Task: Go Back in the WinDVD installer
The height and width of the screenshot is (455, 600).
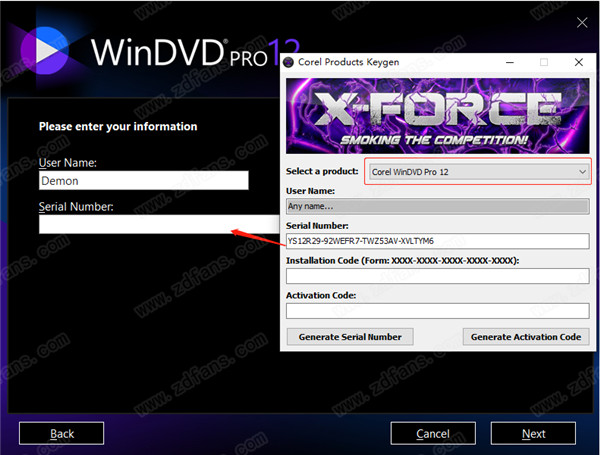Action: click(x=61, y=433)
